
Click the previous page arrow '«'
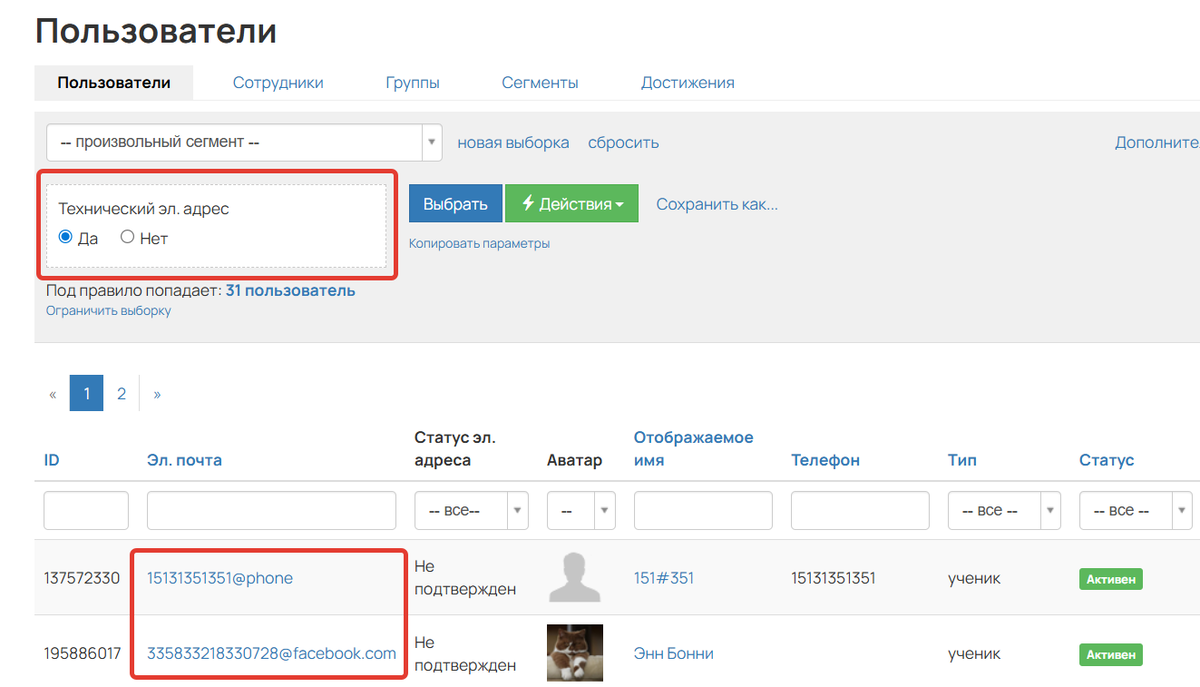53,394
